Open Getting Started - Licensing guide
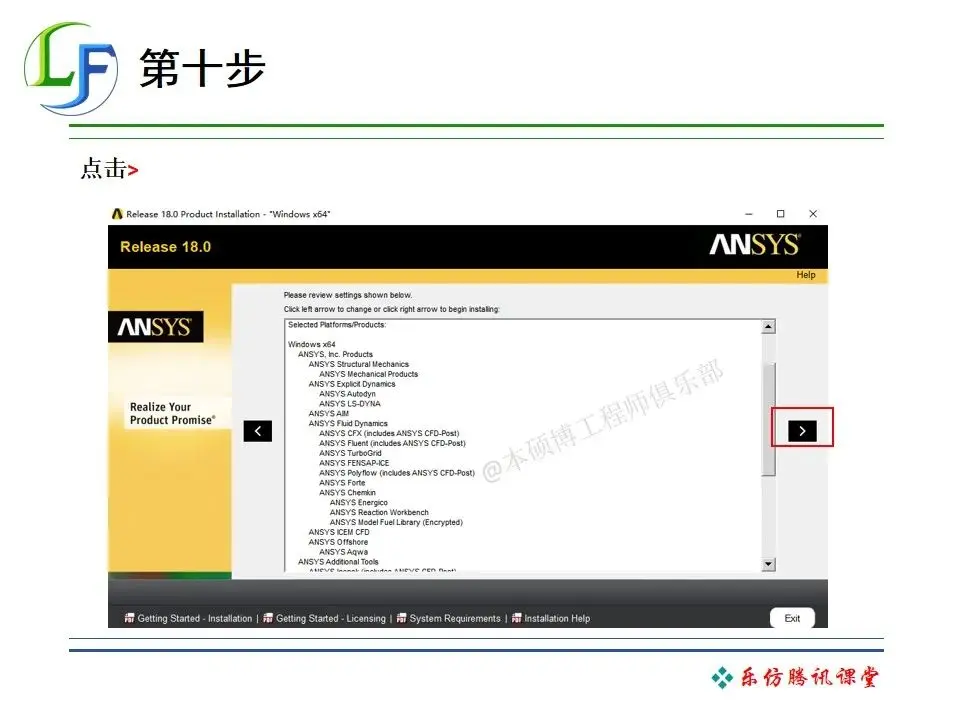The height and width of the screenshot is (720, 960). tap(331, 618)
